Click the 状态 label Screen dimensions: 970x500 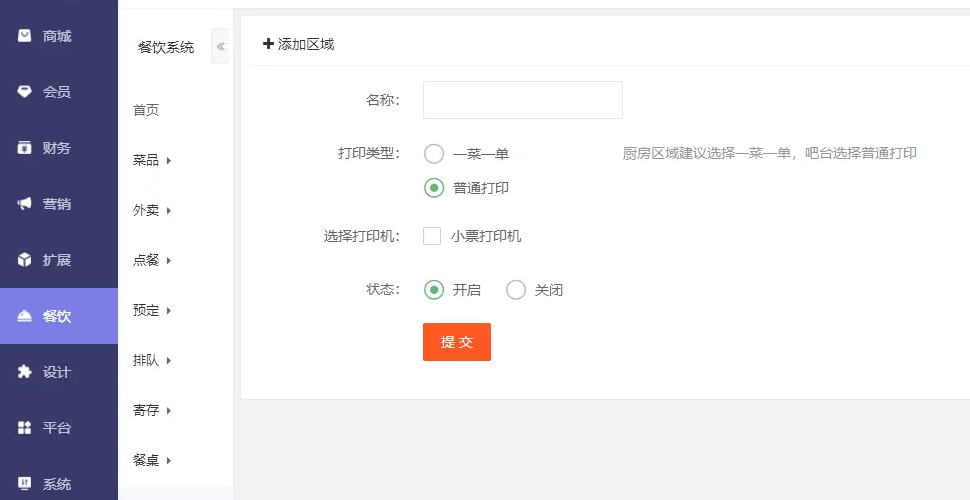point(383,290)
